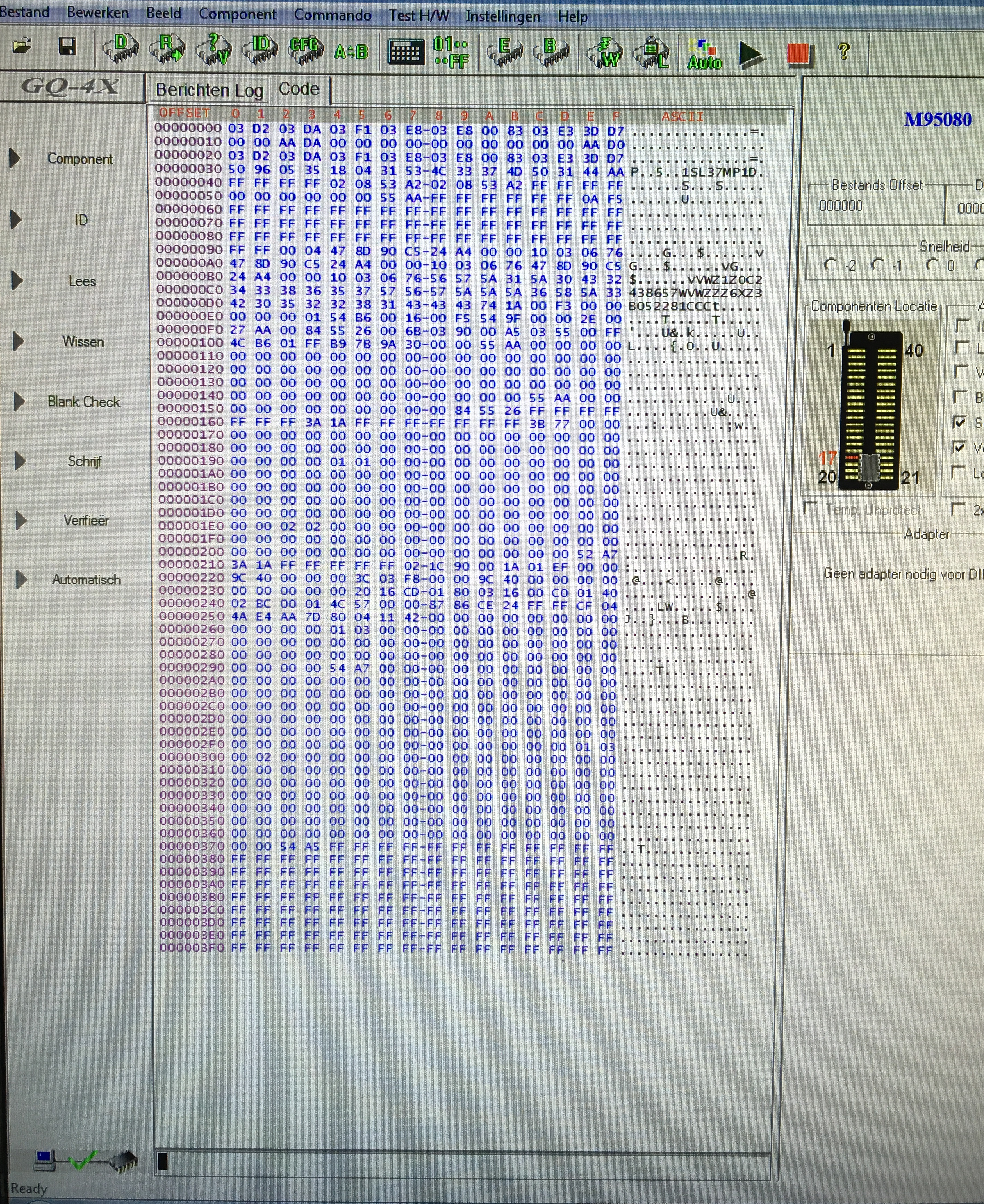Enable the Temp. Unprotect checkbox
Screen dimensions: 984x1204
(x=811, y=509)
